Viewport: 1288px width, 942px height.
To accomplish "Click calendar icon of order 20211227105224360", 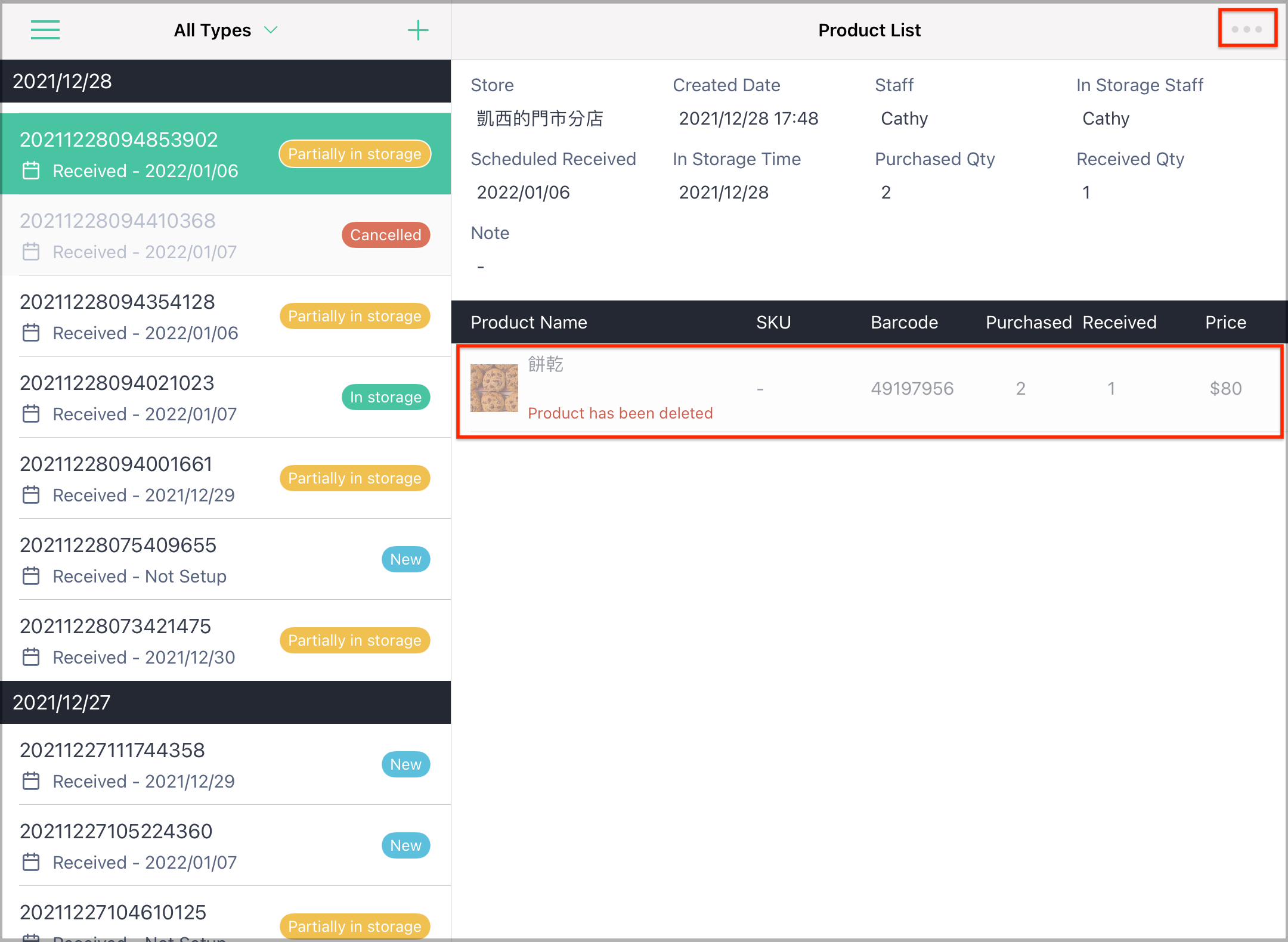I will (x=31, y=863).
